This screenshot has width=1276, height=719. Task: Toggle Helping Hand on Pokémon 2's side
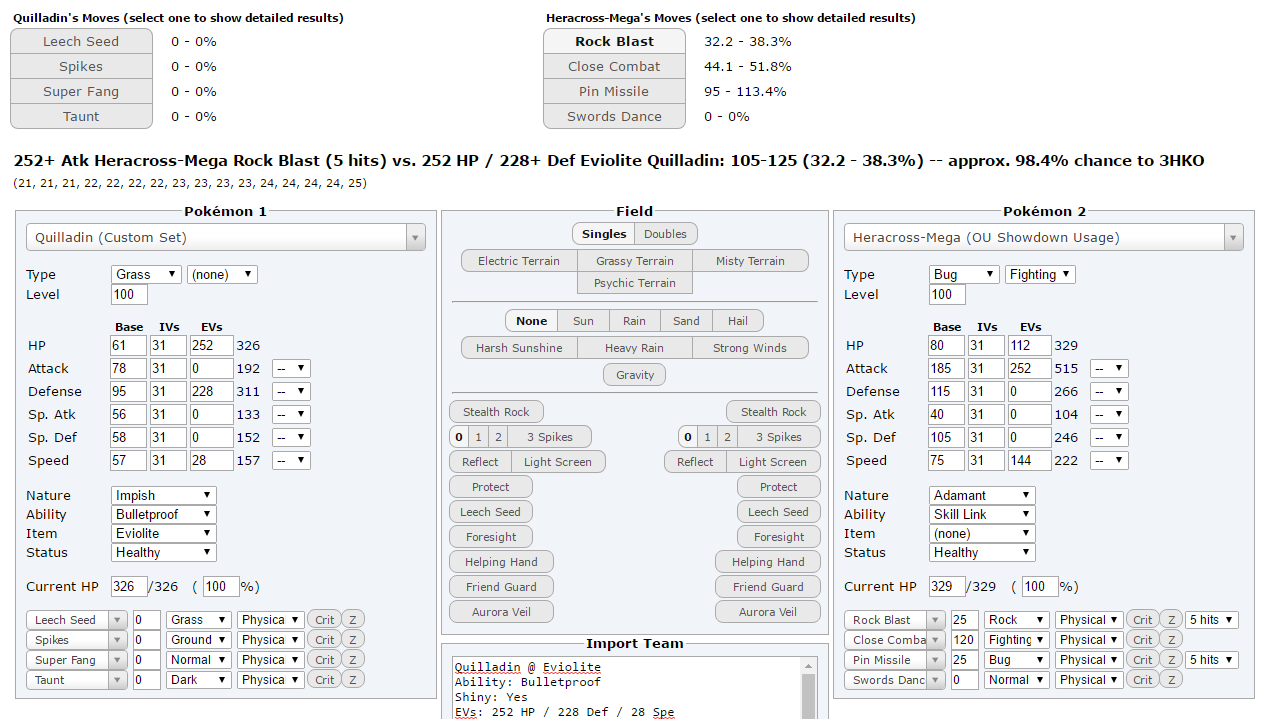[768, 562]
